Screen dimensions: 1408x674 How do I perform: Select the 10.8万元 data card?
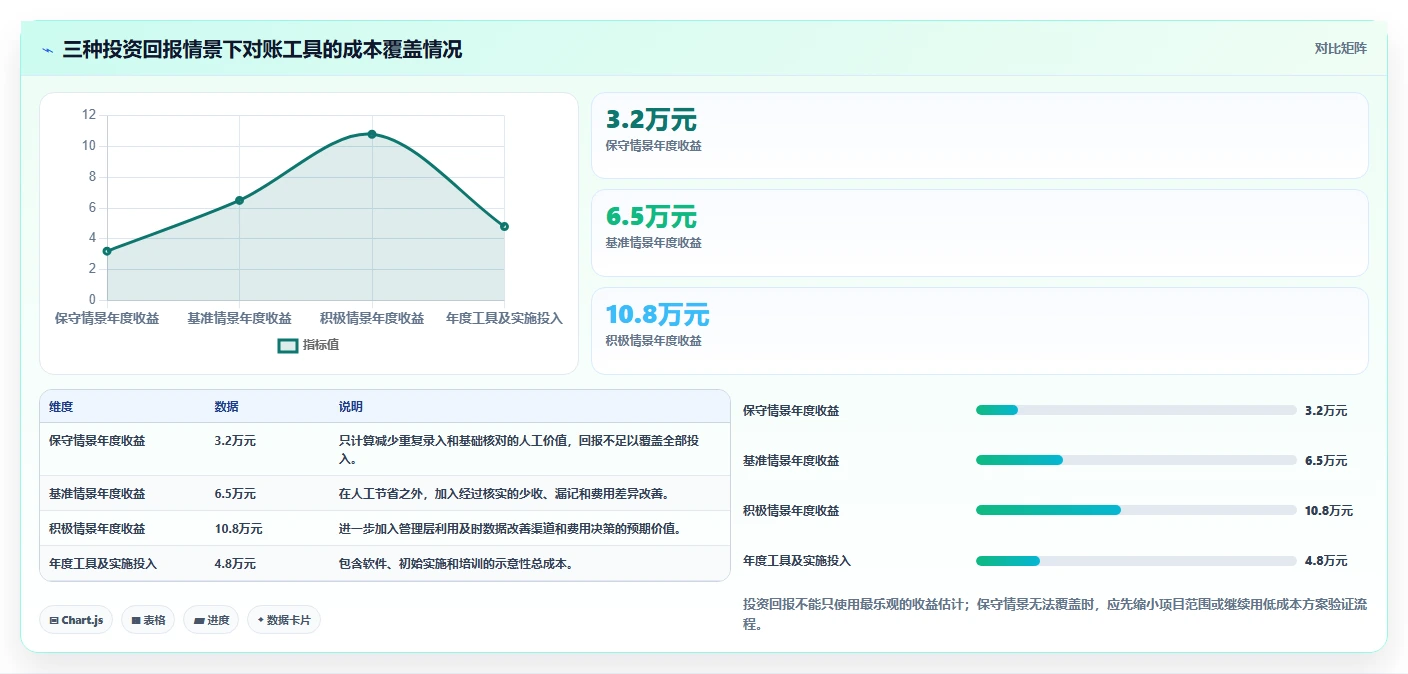979,330
